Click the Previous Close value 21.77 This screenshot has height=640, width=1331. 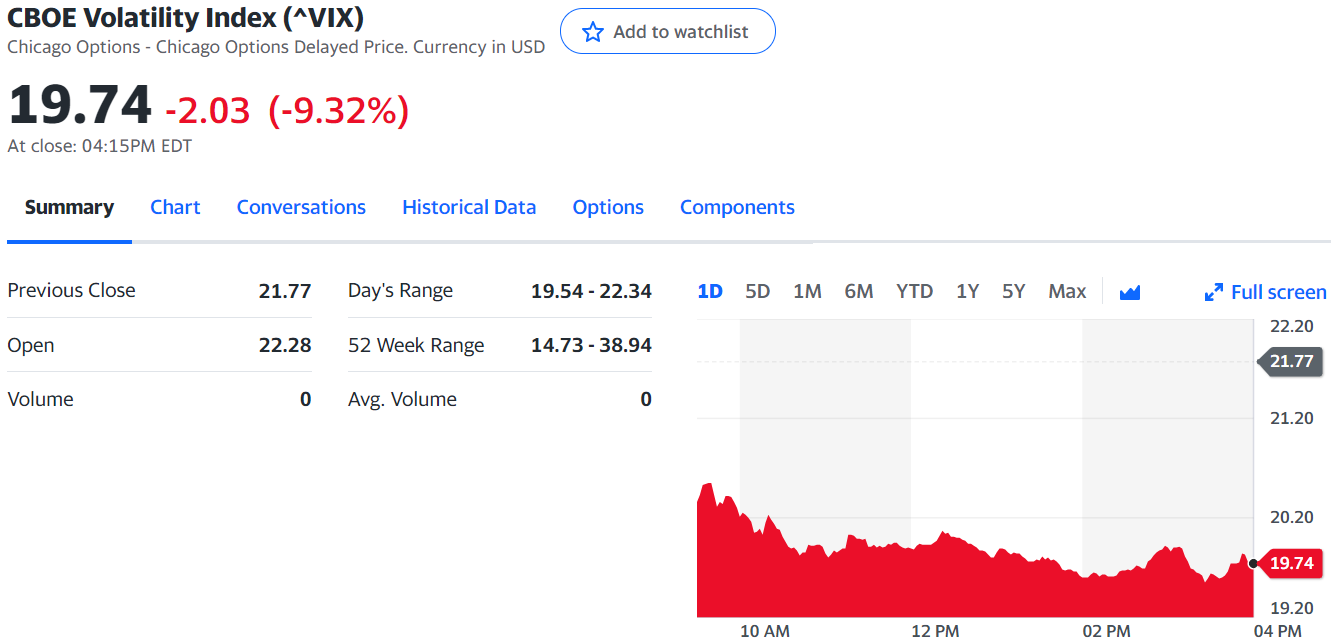[x=285, y=291]
